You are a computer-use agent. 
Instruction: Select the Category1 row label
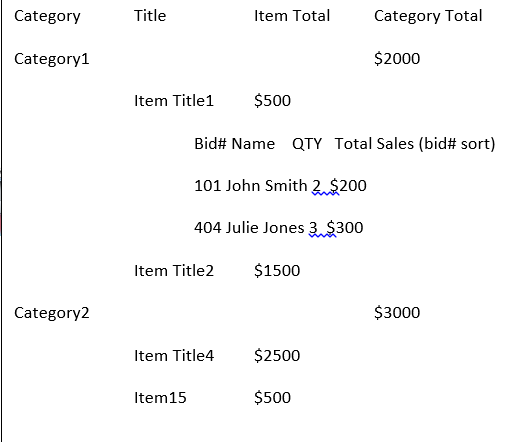point(52,59)
